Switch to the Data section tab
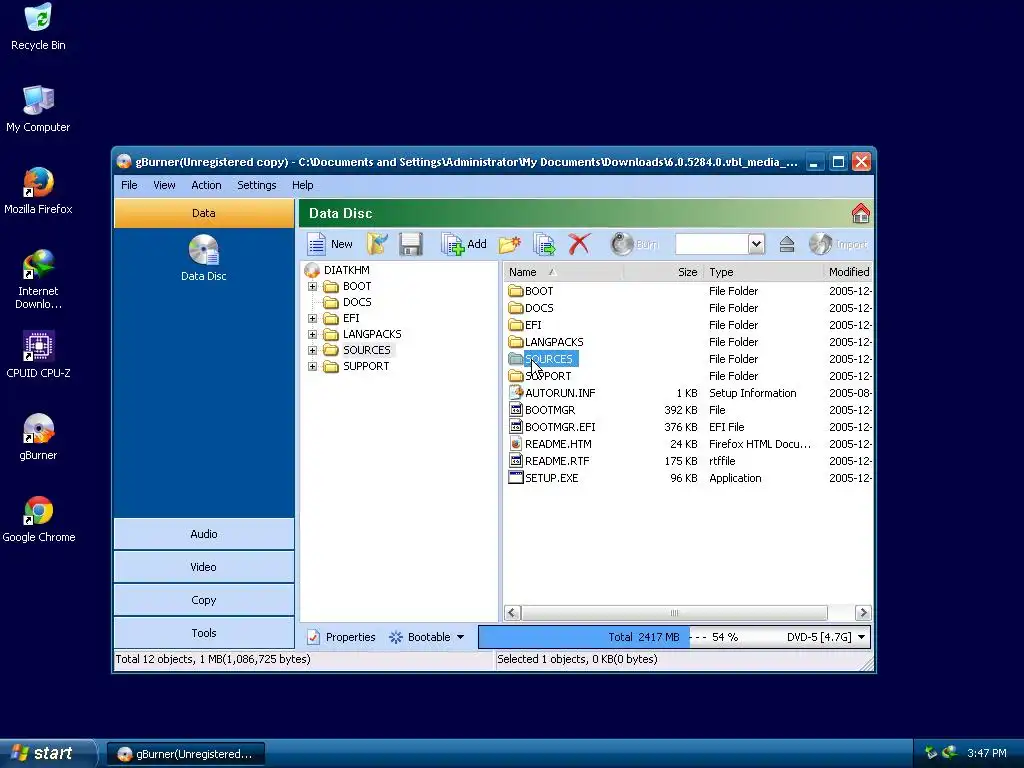The width and height of the screenshot is (1024, 768). (x=204, y=213)
